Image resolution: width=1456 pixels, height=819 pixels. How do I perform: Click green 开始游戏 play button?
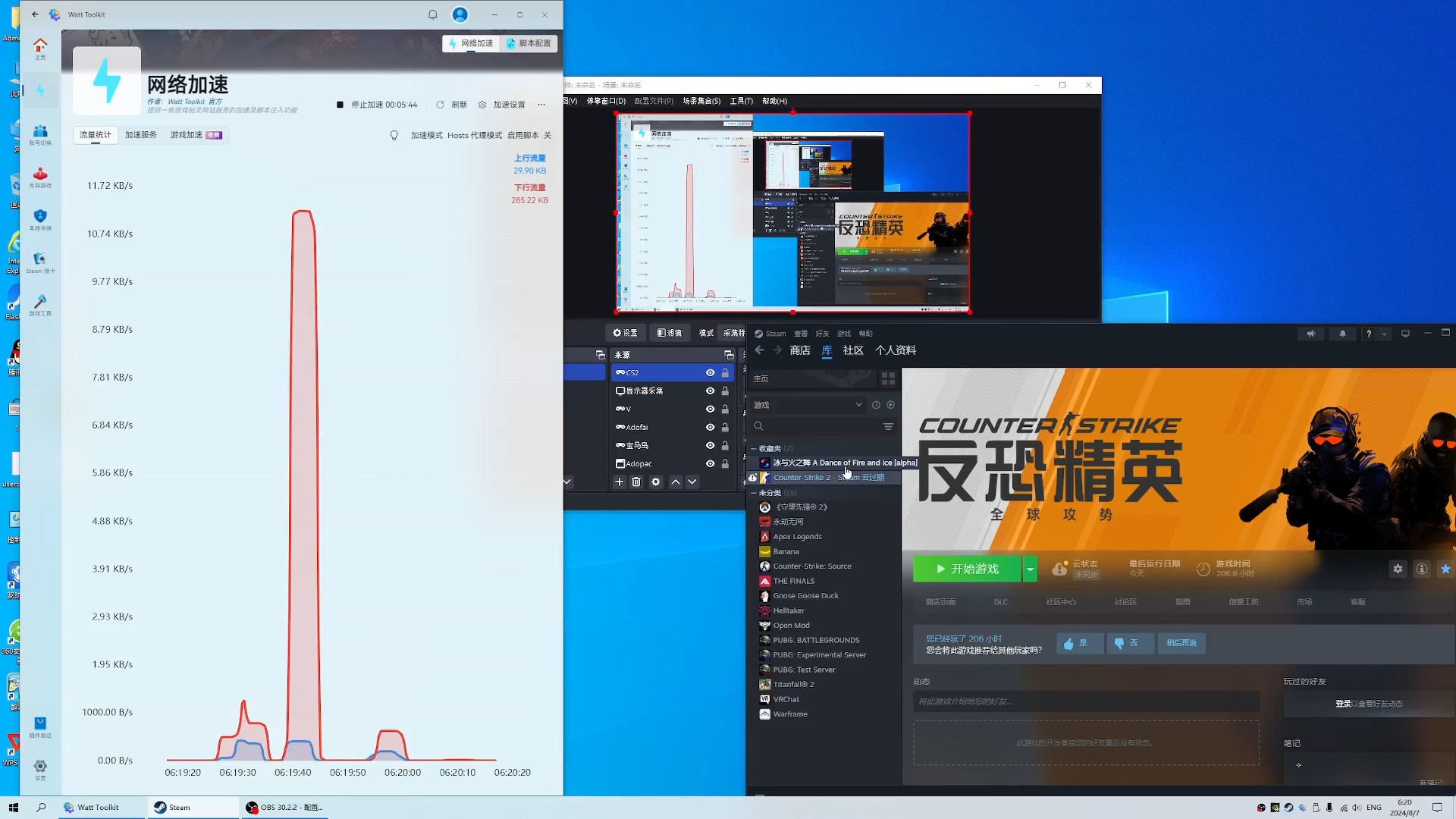[x=968, y=569]
